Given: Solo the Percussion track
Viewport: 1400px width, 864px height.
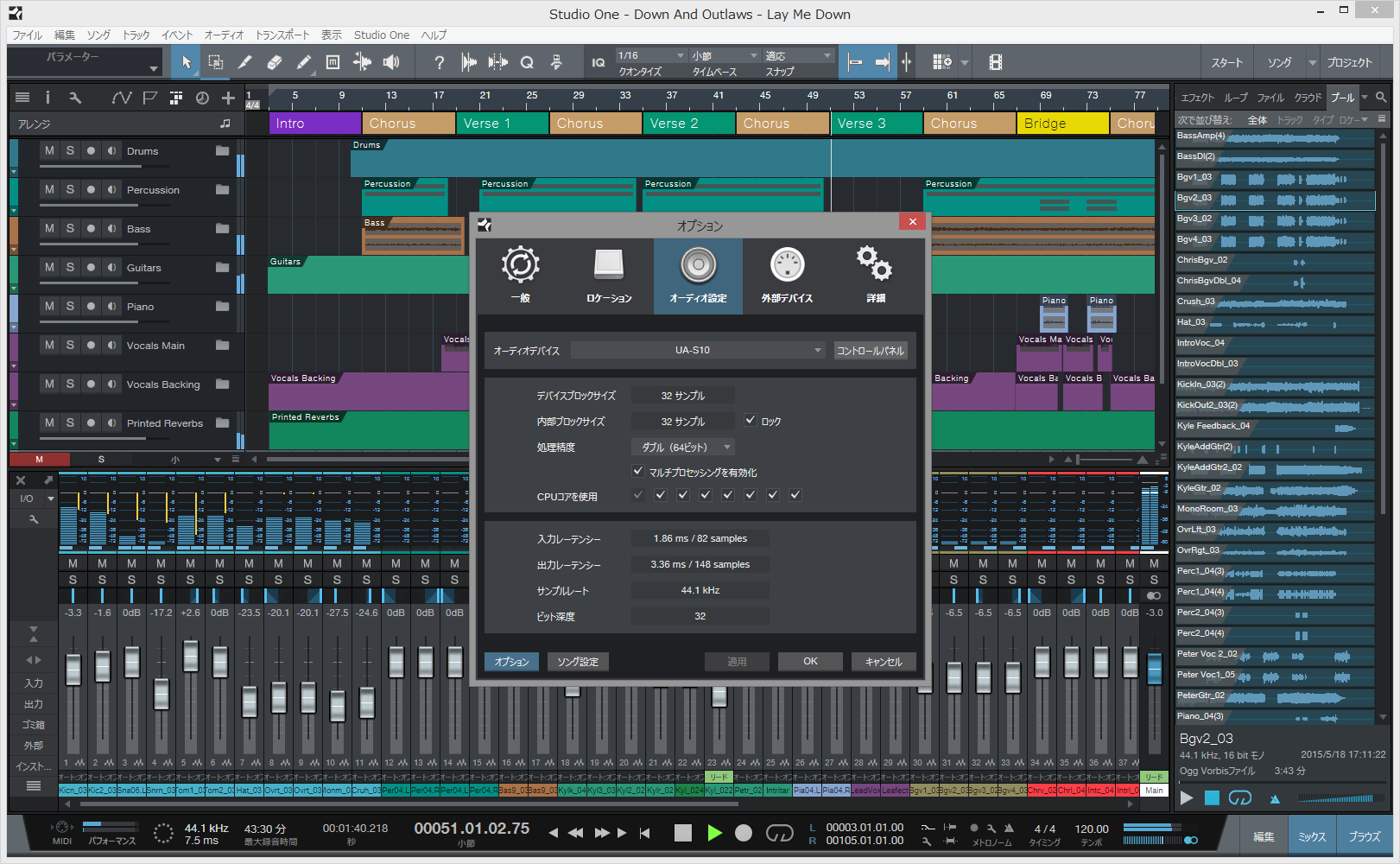Looking at the screenshot, I should (70, 189).
